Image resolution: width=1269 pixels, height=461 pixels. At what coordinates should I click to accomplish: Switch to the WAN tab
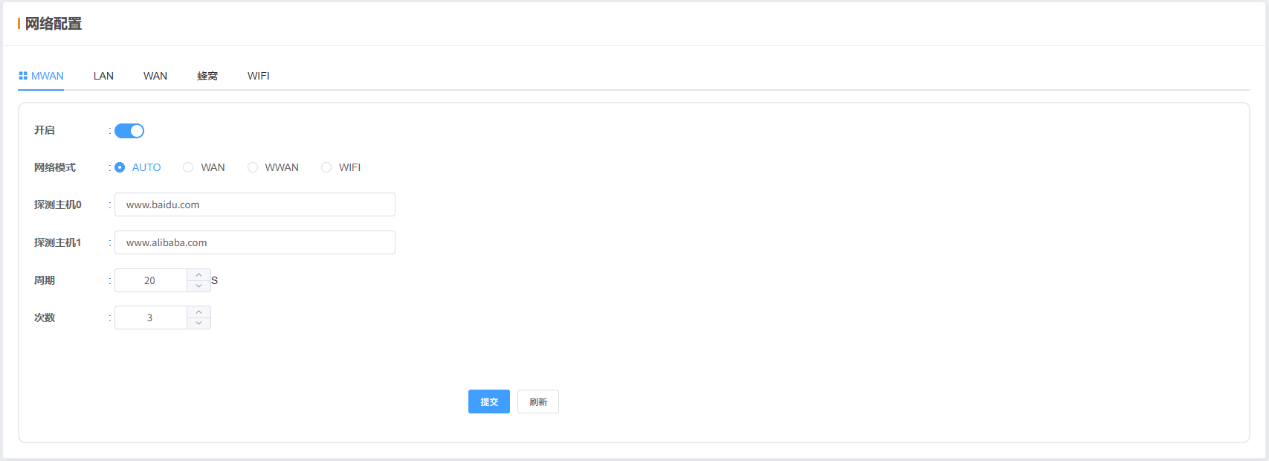point(155,76)
